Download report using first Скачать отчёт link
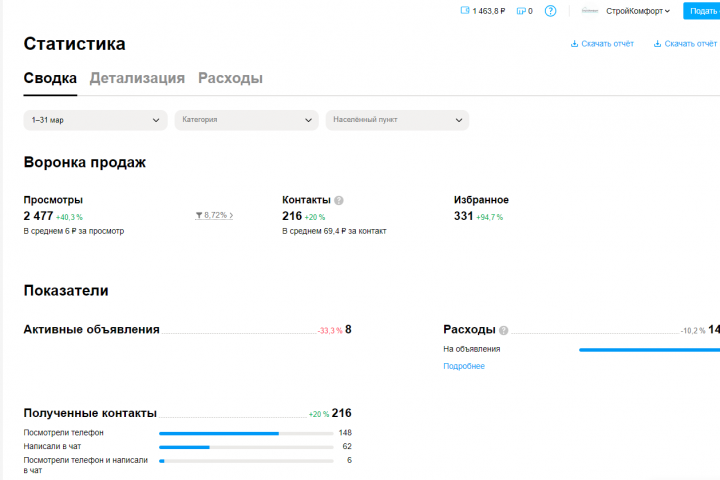 click(602, 44)
